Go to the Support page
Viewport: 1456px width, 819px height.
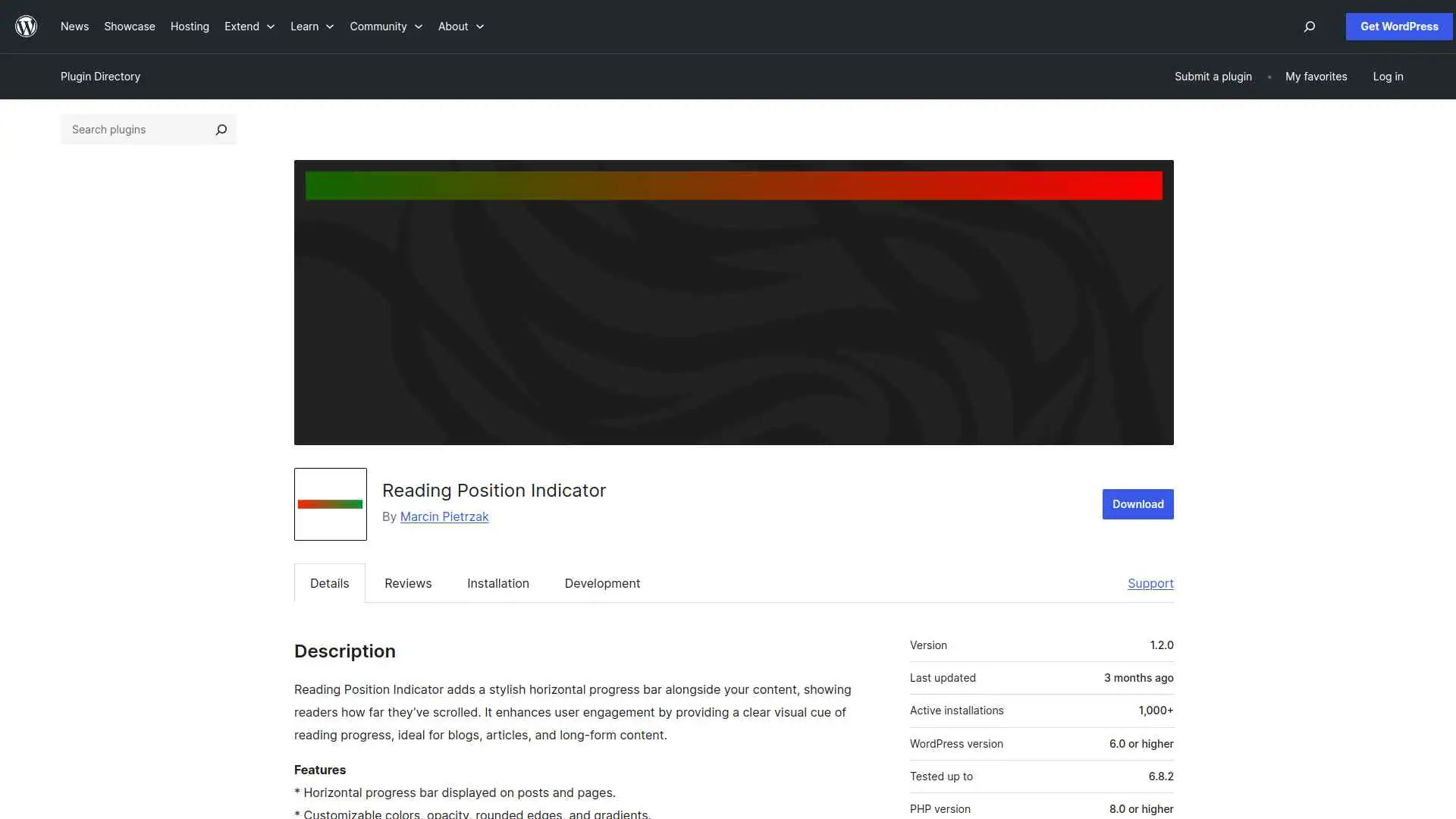pyautogui.click(x=1150, y=583)
